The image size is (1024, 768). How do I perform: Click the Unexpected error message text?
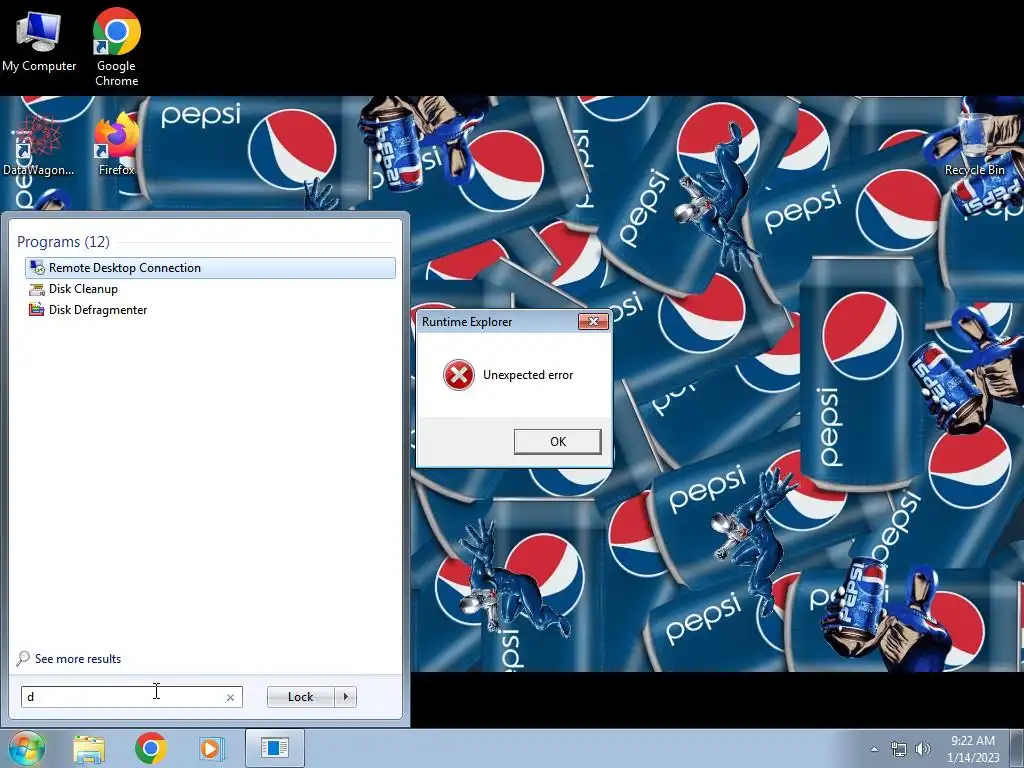(528, 375)
